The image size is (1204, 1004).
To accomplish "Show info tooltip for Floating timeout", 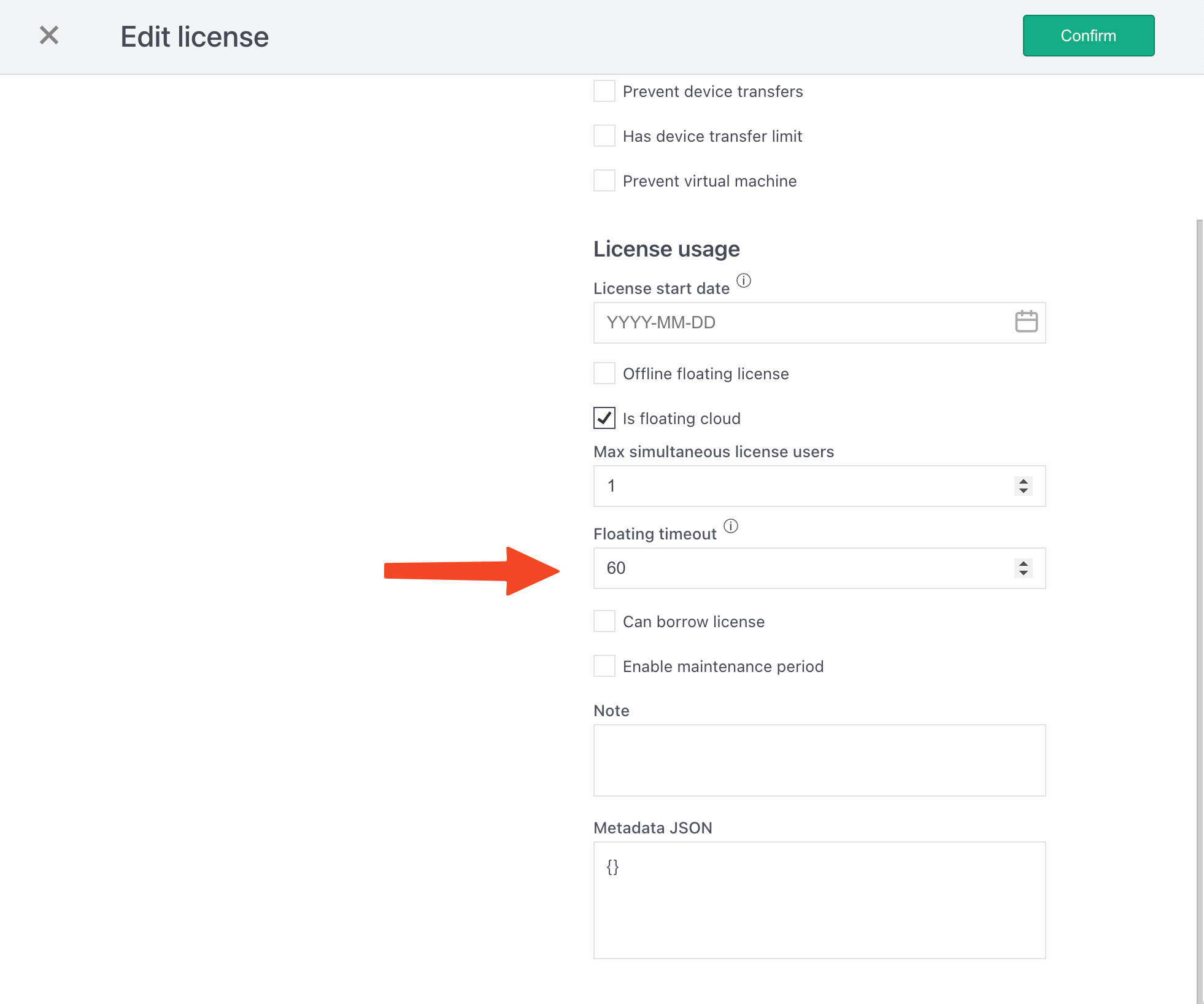I will [x=730, y=526].
